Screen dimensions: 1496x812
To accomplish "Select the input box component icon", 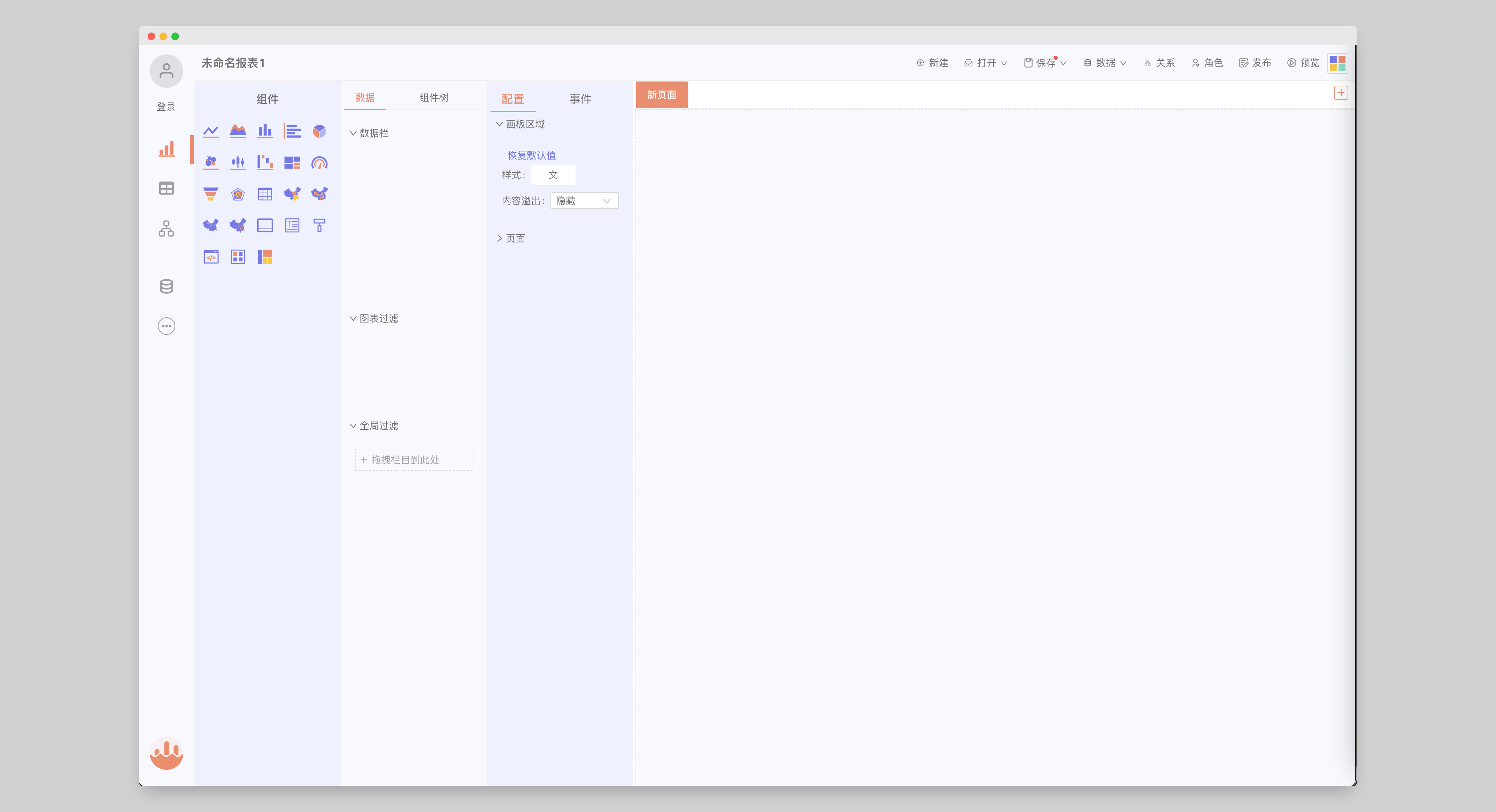I will click(x=265, y=225).
